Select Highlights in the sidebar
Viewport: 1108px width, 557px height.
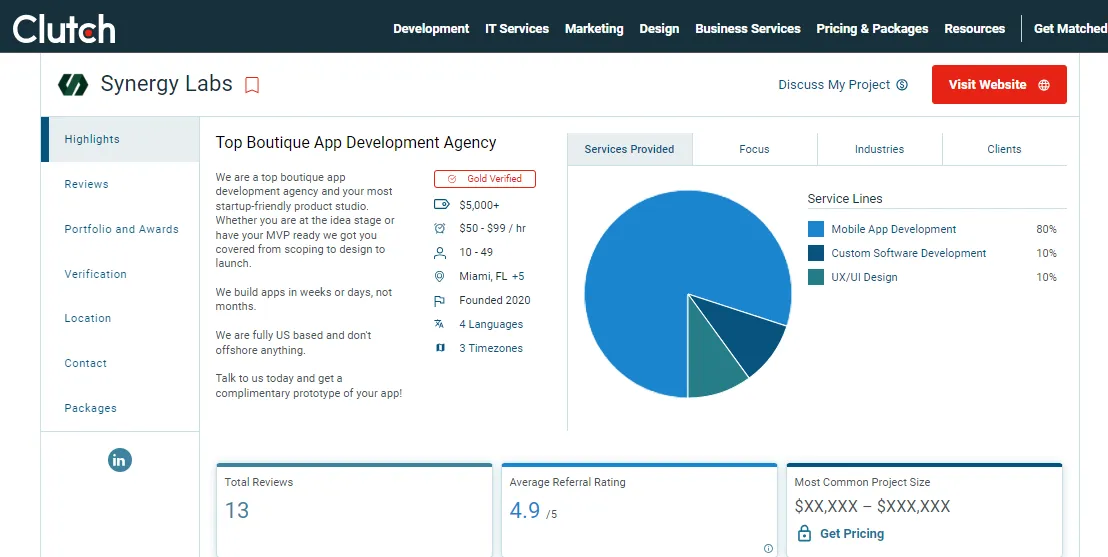[x=120, y=139]
